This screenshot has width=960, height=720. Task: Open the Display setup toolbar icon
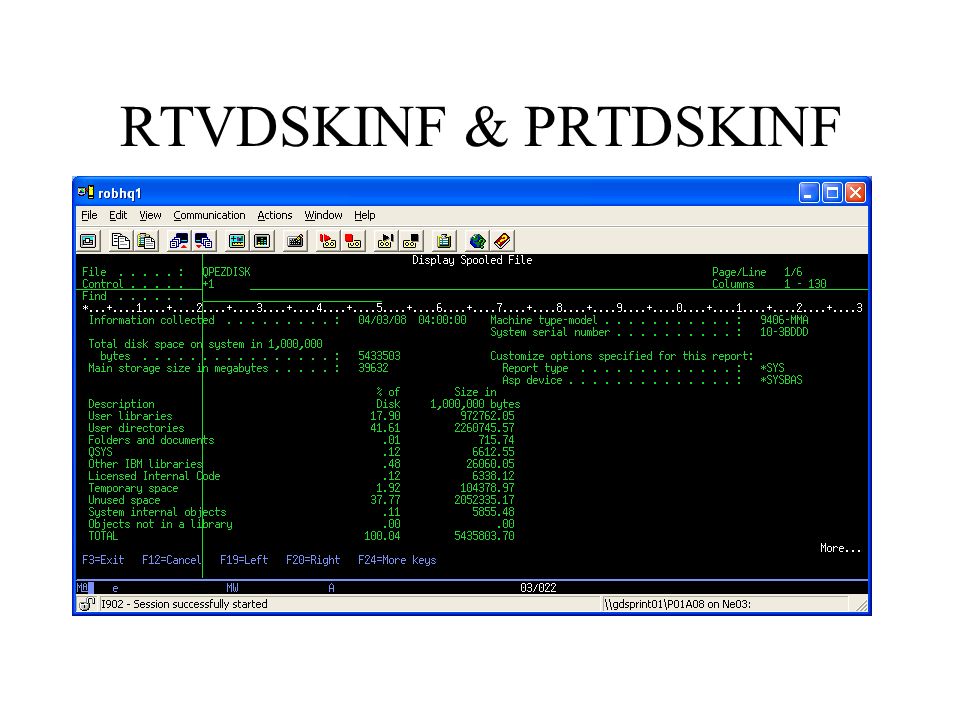click(x=236, y=241)
